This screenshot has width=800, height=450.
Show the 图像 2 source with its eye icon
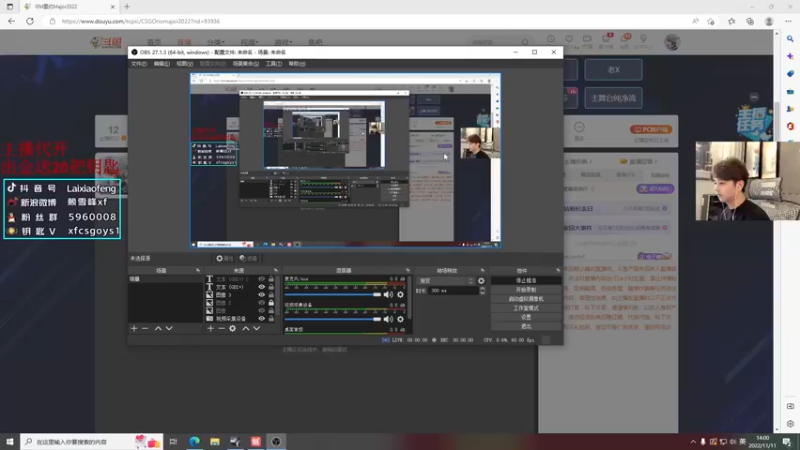[261, 303]
